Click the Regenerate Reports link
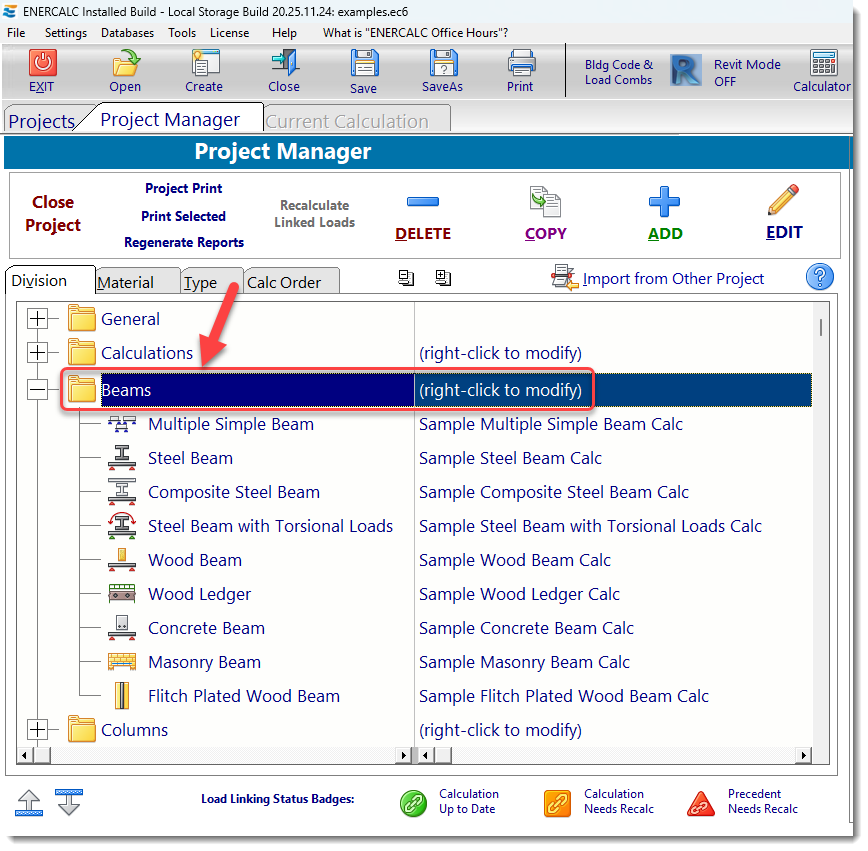The width and height of the screenshot is (868, 851). [184, 242]
